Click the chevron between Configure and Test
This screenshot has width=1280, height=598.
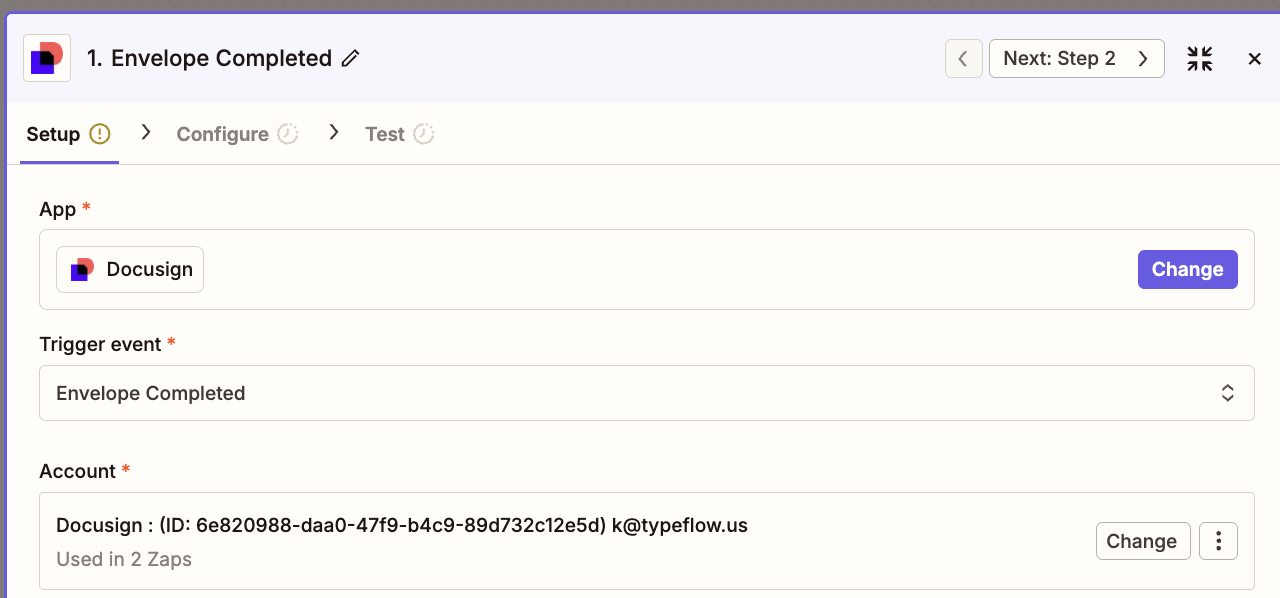[334, 132]
